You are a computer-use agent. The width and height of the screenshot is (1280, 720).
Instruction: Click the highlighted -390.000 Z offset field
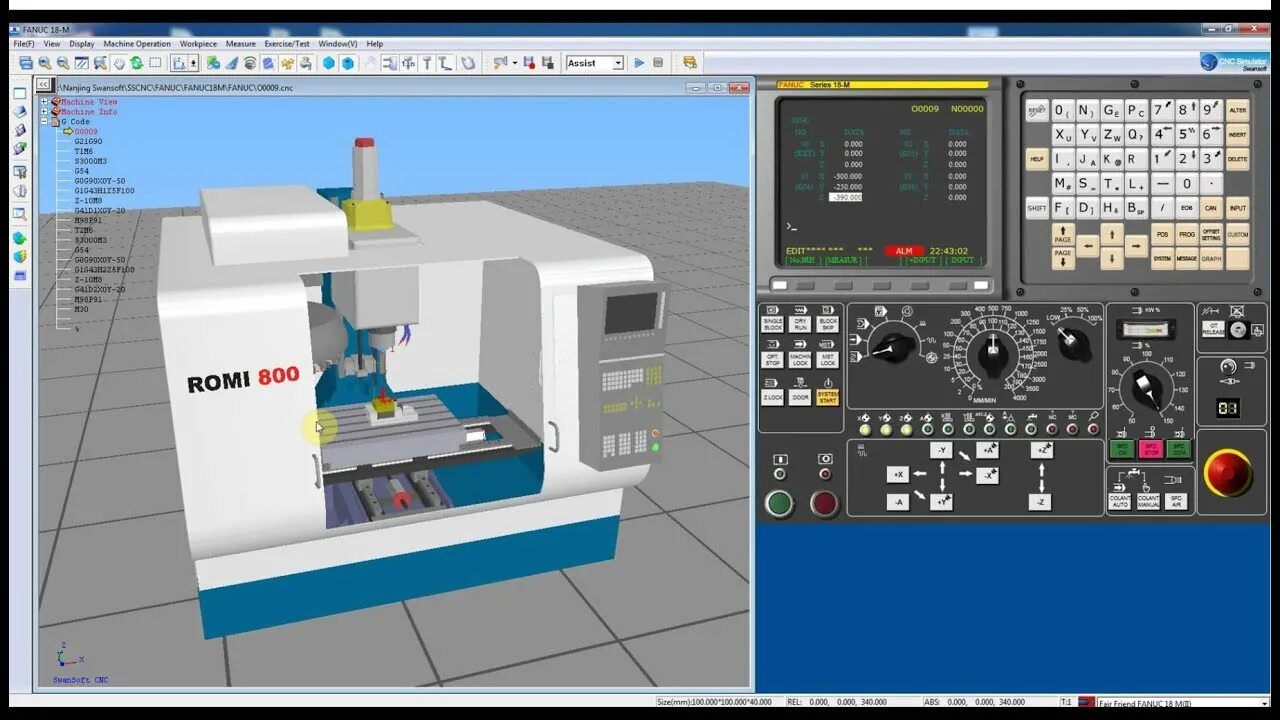click(x=848, y=197)
